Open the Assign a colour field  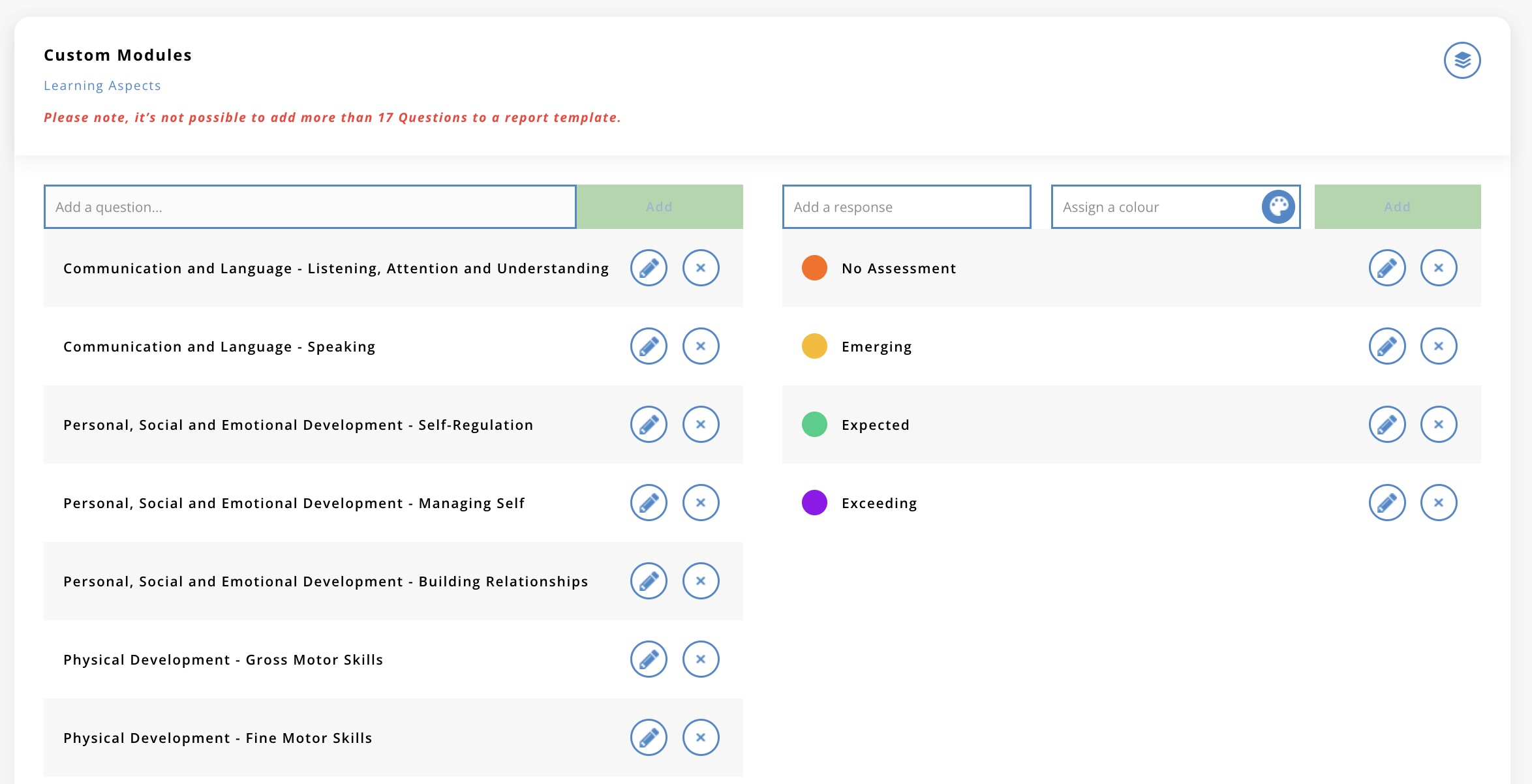(x=1155, y=207)
